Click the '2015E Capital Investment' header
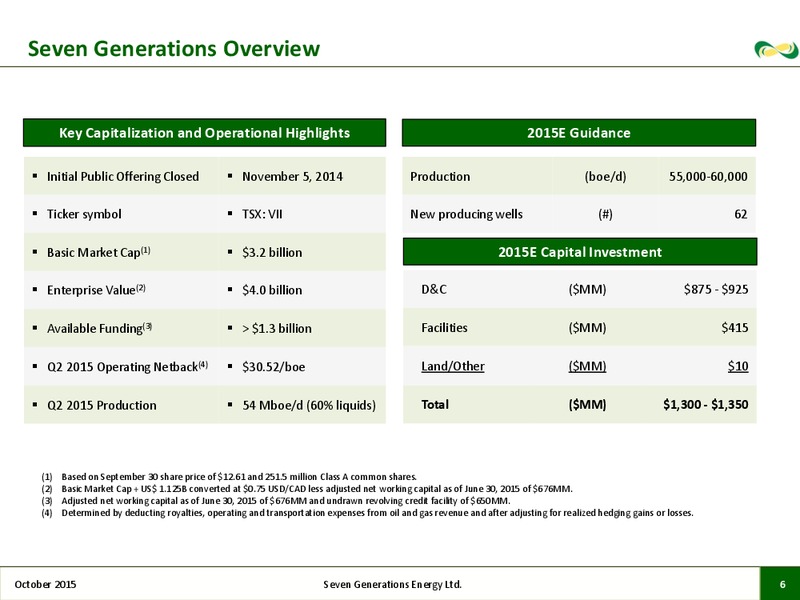This screenshot has height=600, width=800. pyautogui.click(x=580, y=252)
